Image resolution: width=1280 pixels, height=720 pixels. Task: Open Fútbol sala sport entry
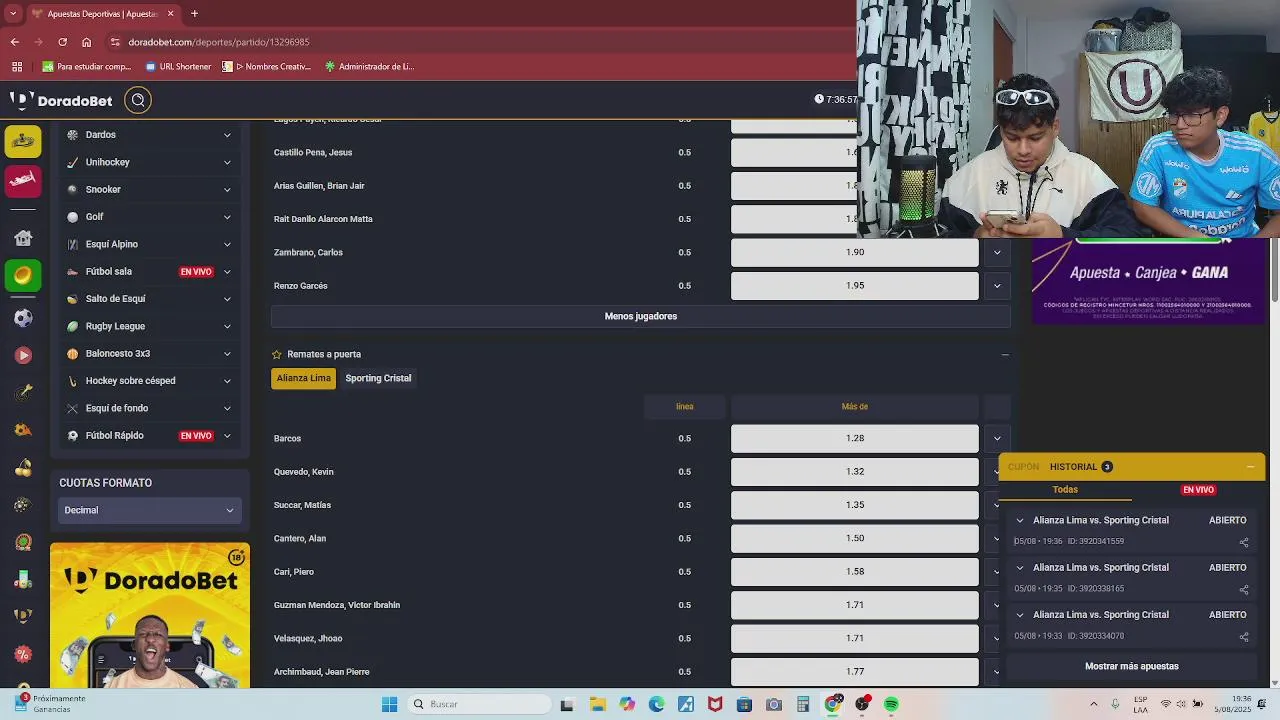[149, 272]
